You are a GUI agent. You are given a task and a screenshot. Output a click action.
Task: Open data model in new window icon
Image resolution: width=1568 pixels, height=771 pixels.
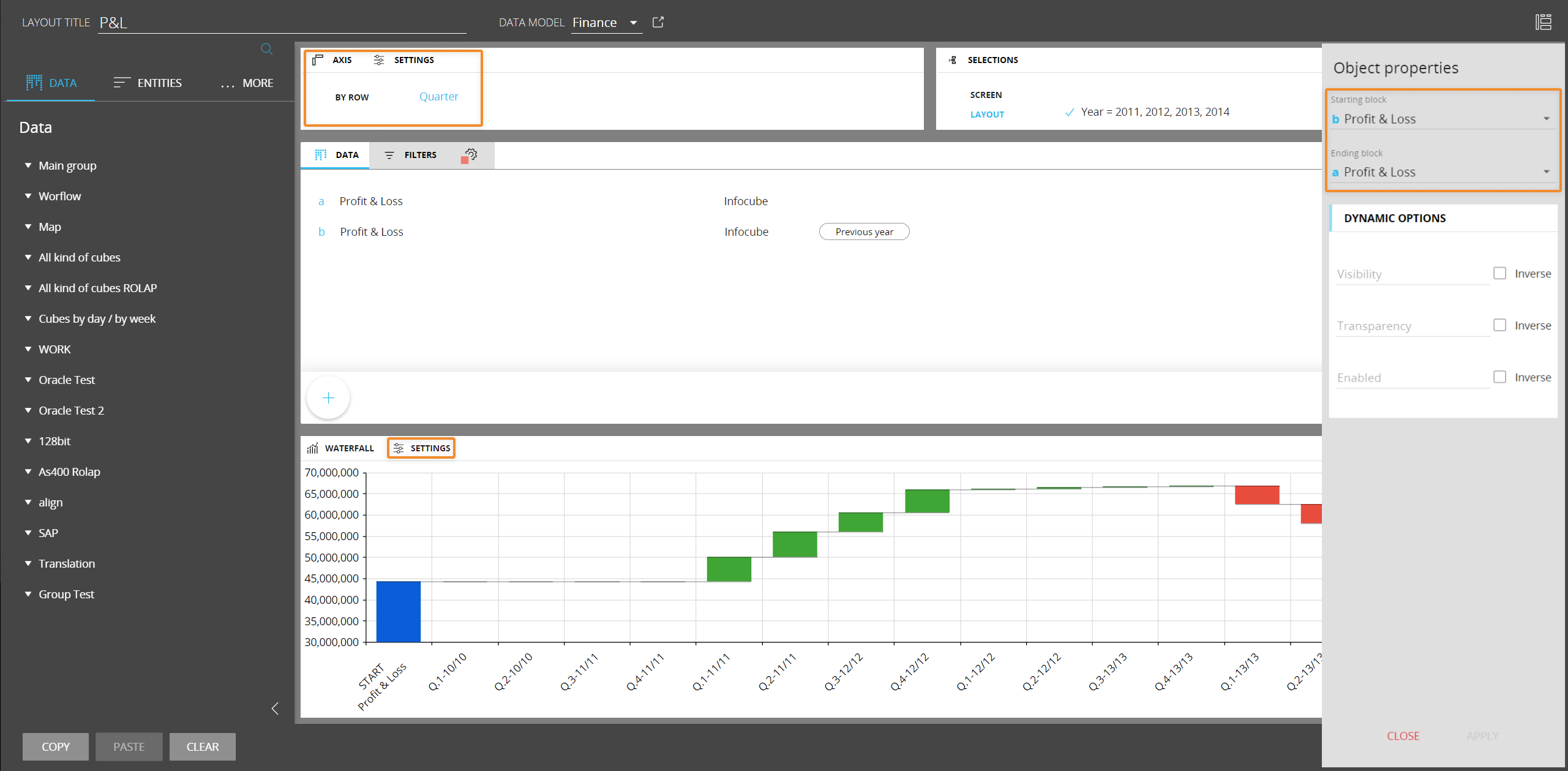[x=658, y=22]
